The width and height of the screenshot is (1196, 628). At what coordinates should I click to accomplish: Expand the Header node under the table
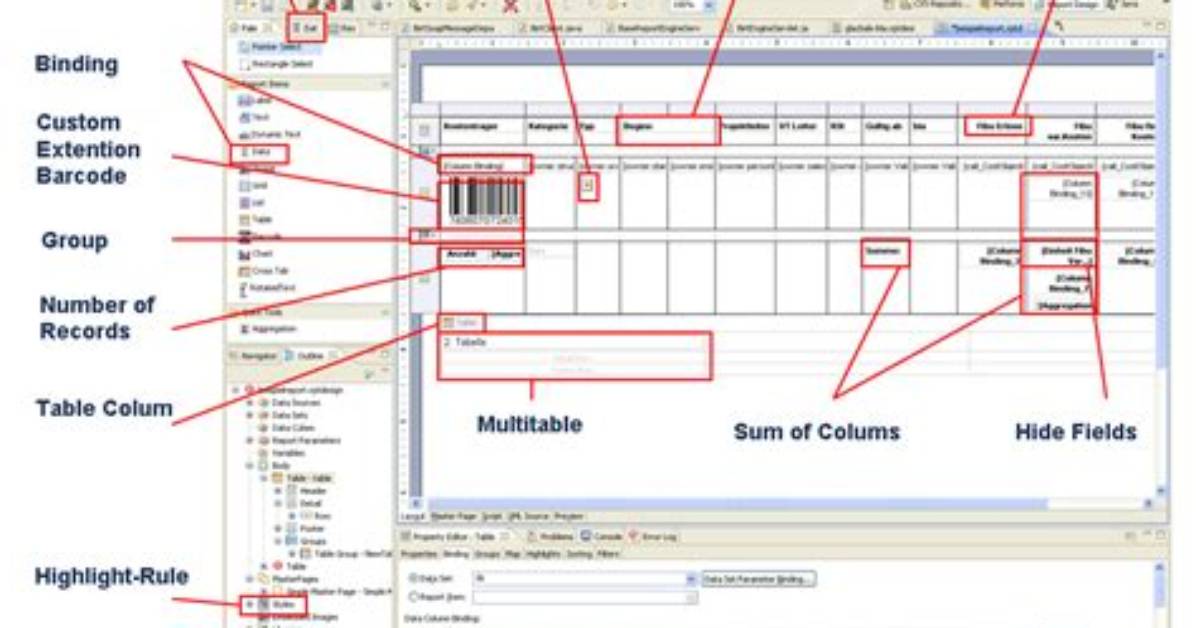(278, 491)
